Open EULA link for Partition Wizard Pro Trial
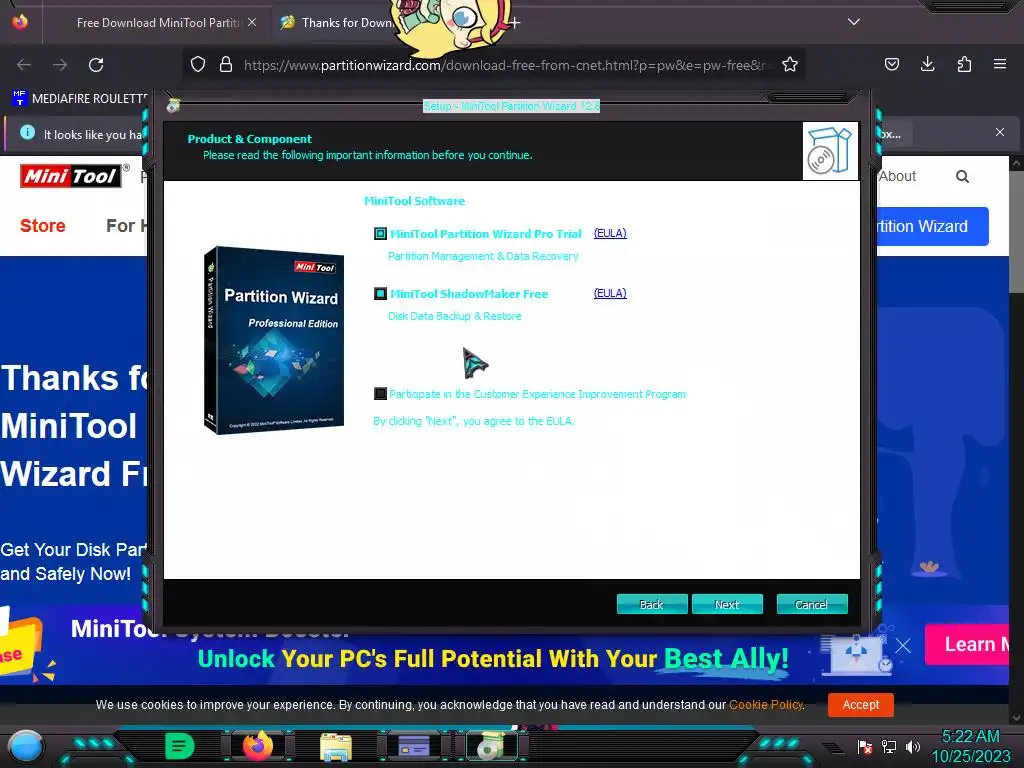The image size is (1024, 768). (610, 233)
